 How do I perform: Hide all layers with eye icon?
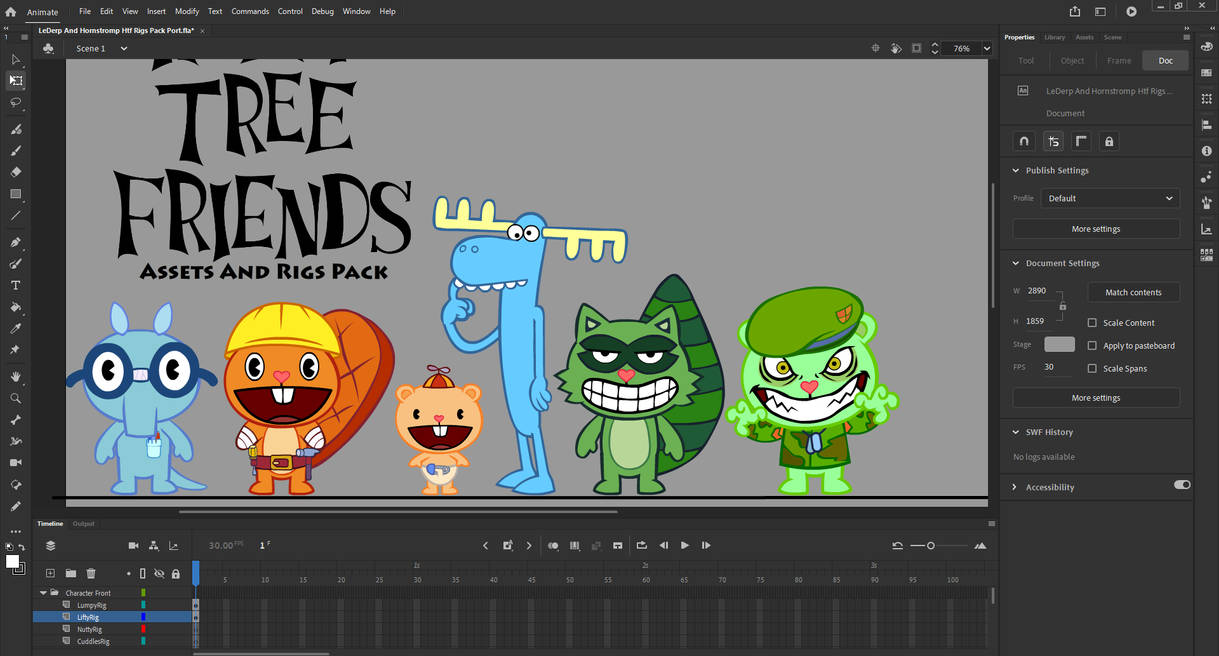pyautogui.click(x=159, y=574)
